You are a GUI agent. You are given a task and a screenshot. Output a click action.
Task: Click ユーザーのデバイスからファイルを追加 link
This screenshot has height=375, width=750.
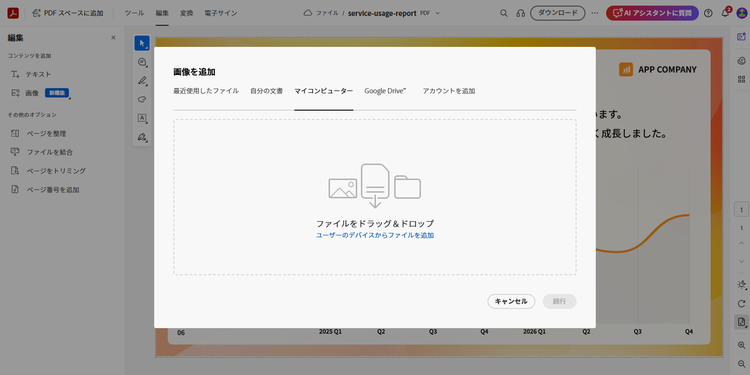coord(375,235)
